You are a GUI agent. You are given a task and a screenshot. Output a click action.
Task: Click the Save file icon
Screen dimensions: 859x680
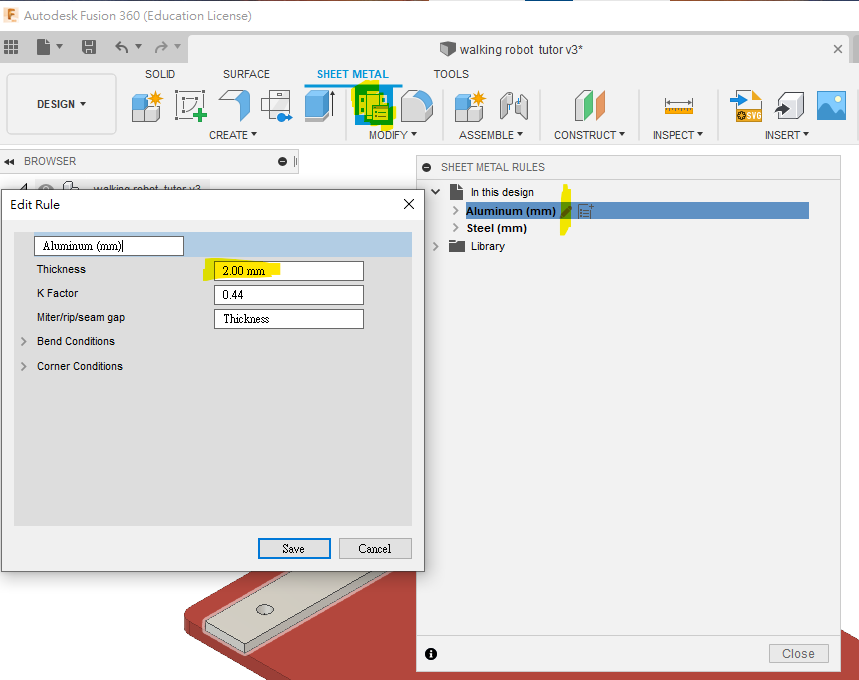pyautogui.click(x=89, y=47)
